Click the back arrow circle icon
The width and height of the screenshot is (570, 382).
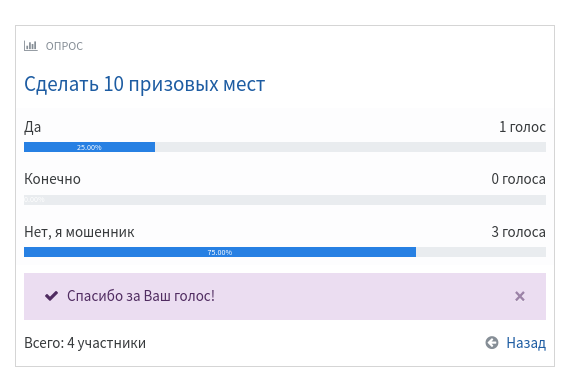click(x=491, y=342)
